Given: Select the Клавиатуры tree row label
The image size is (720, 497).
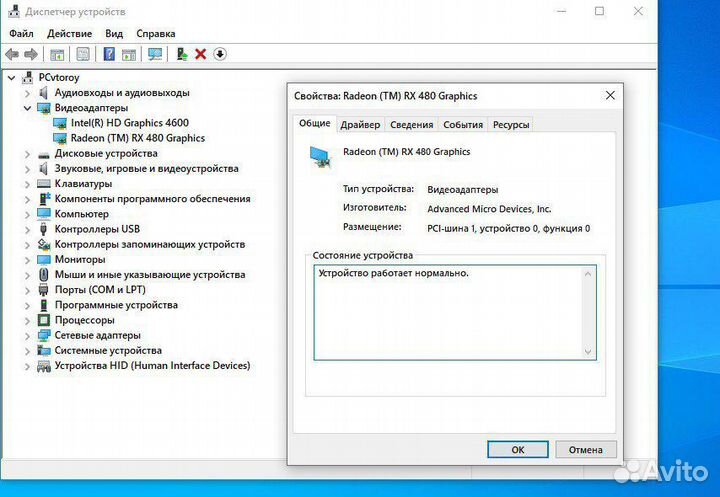Looking at the screenshot, I should [x=83, y=184].
